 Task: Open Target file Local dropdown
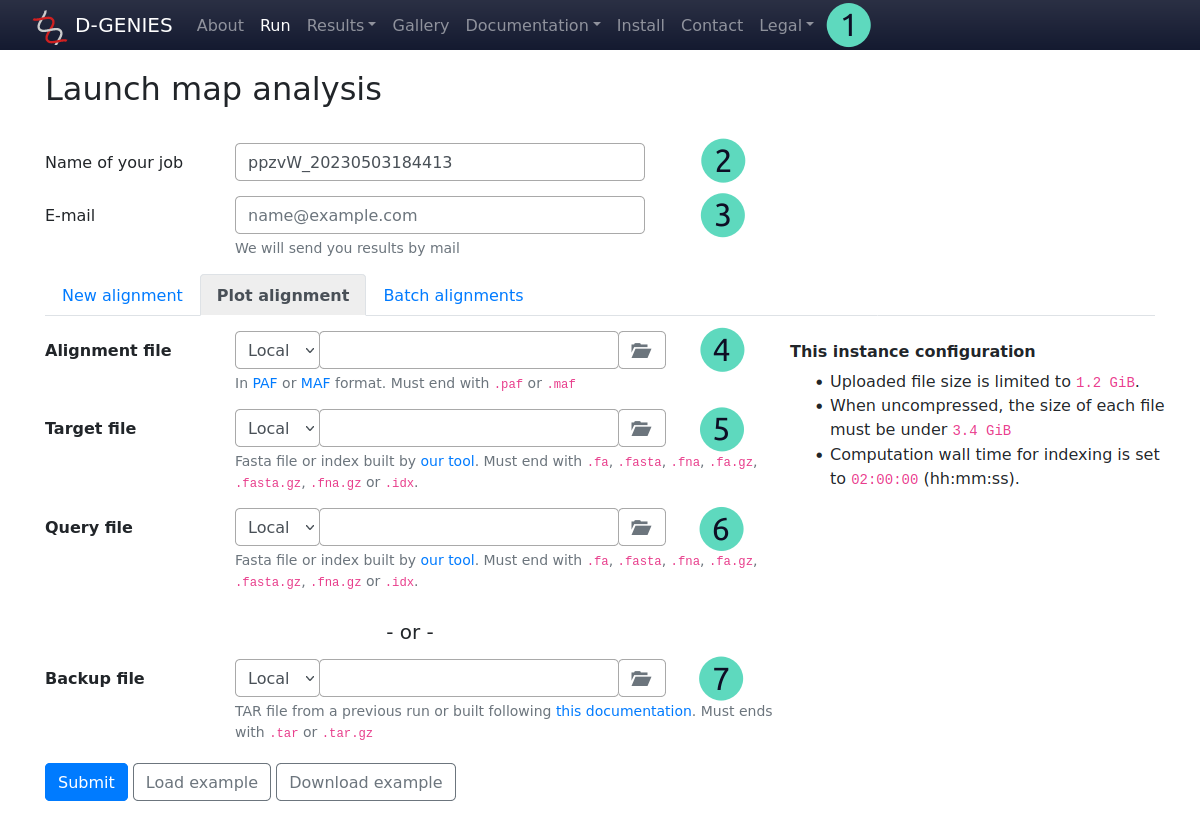point(277,429)
